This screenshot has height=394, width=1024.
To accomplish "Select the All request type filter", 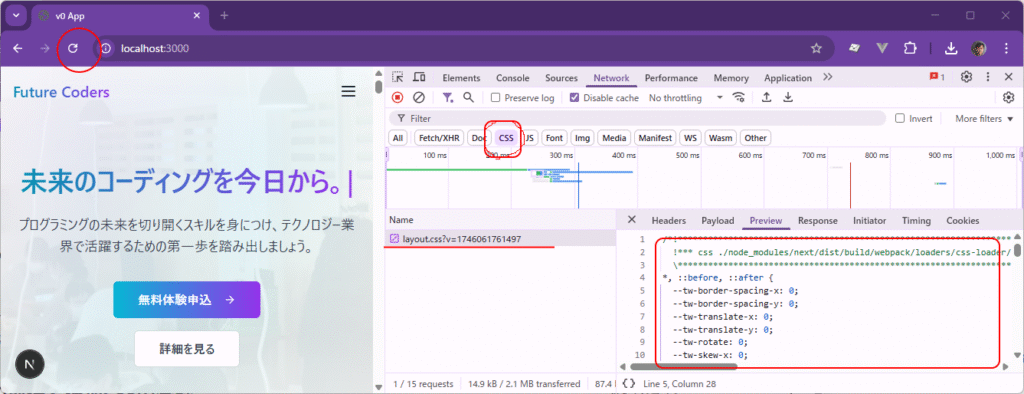I will pyautogui.click(x=398, y=138).
